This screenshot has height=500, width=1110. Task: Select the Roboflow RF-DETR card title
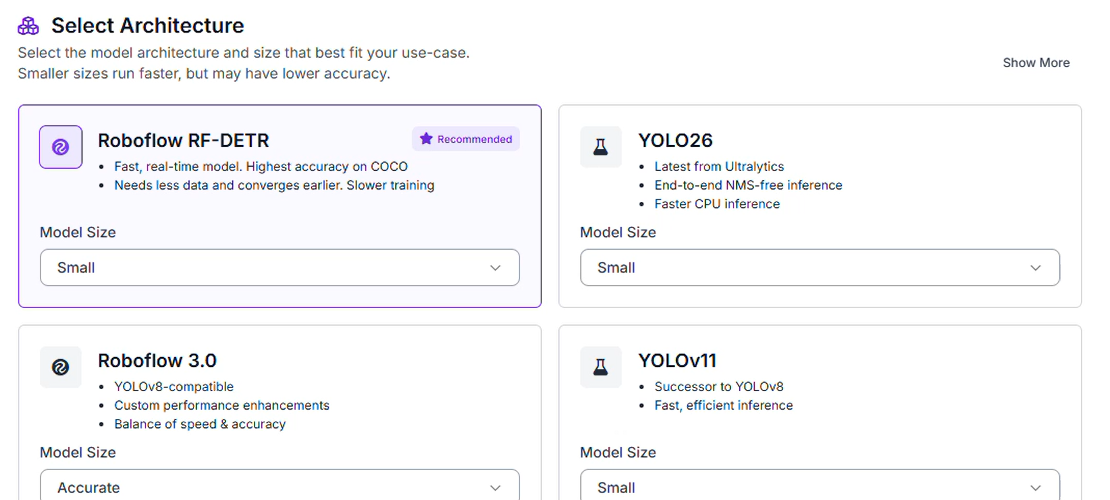coord(183,140)
